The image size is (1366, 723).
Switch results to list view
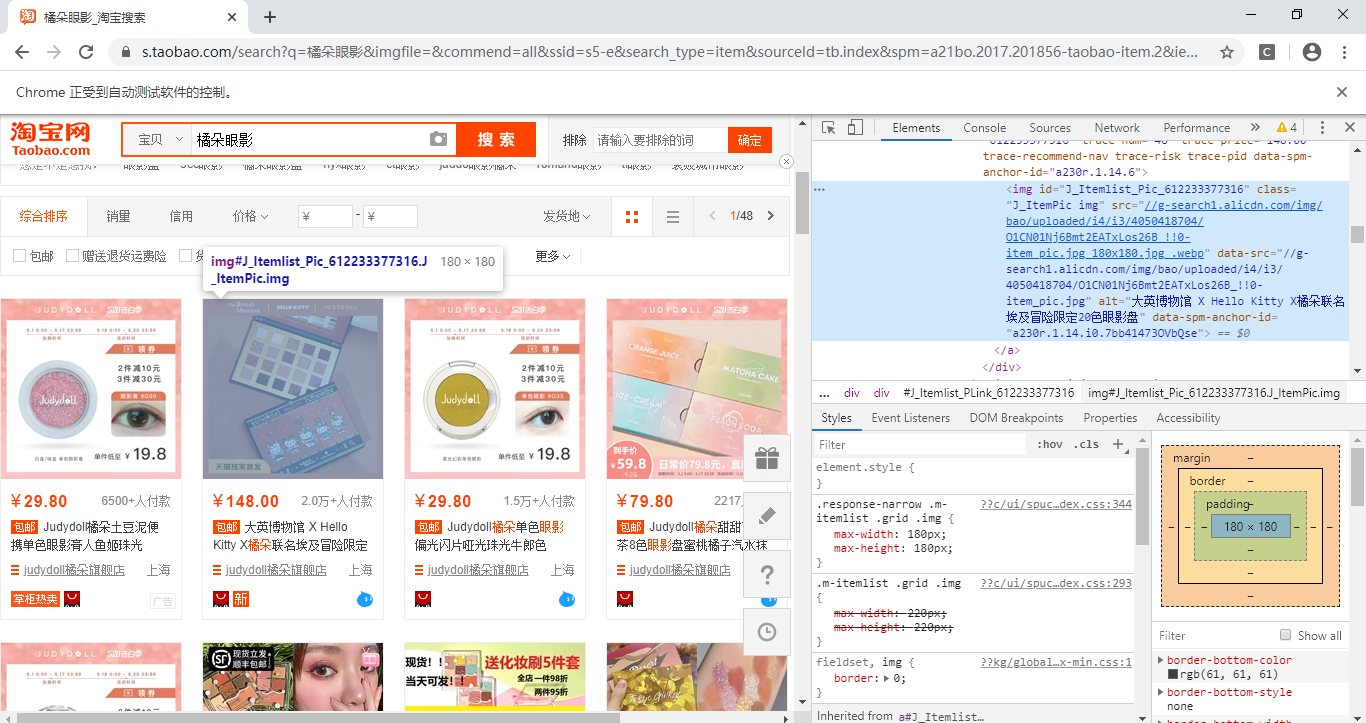(x=673, y=217)
